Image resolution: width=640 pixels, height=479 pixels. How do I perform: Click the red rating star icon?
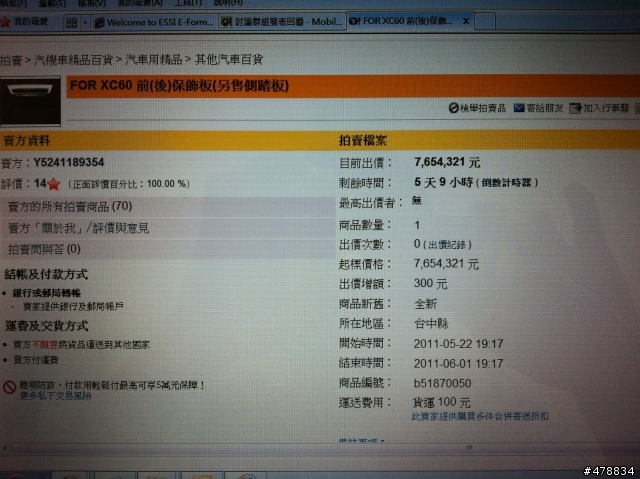click(x=53, y=184)
